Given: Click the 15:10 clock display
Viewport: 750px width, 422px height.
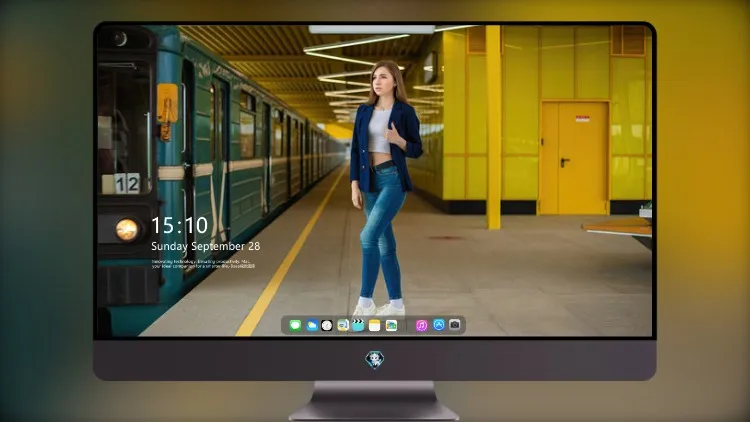Looking at the screenshot, I should click(x=180, y=225).
